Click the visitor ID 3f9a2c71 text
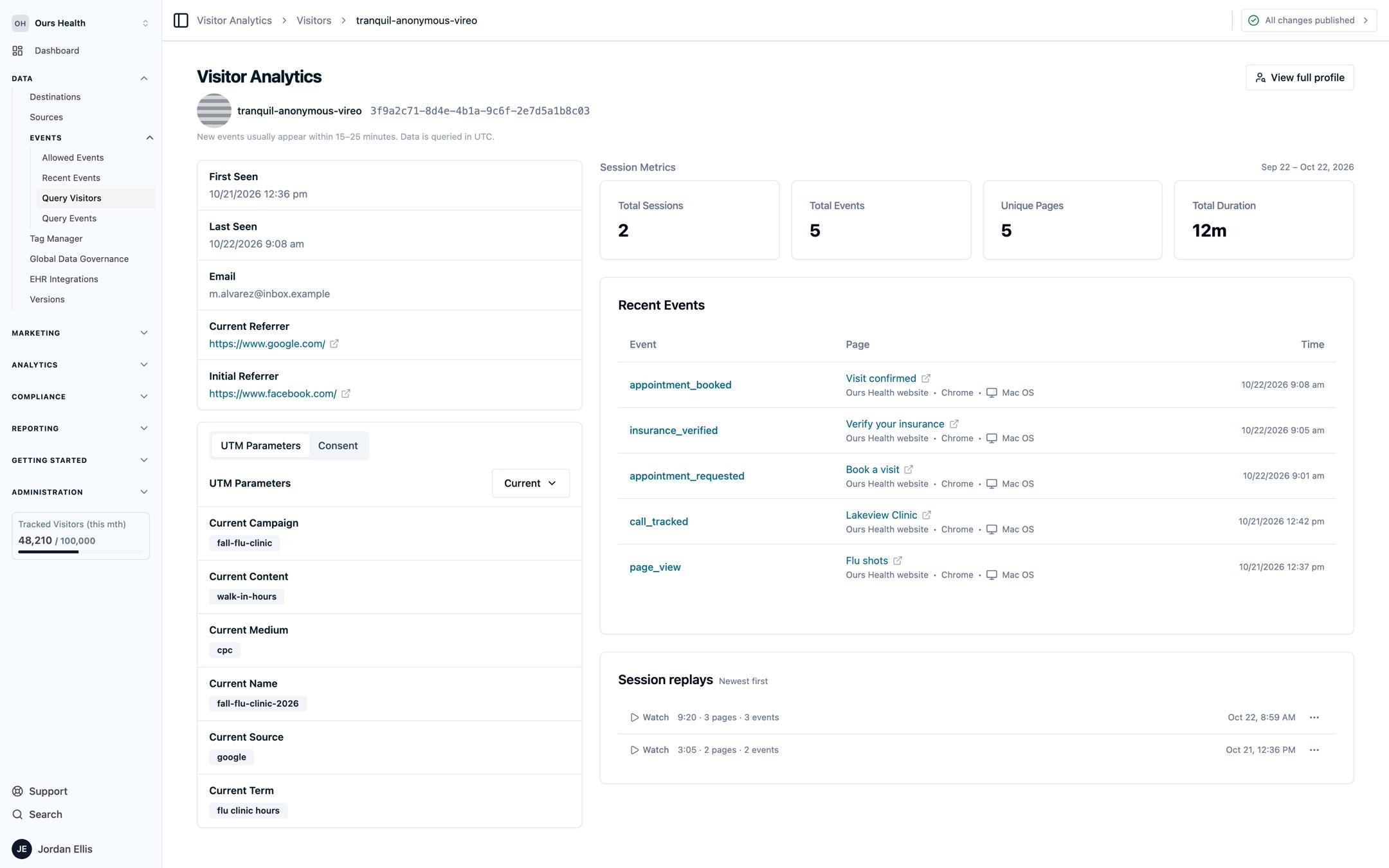This screenshot has width=1389, height=868. tap(480, 111)
